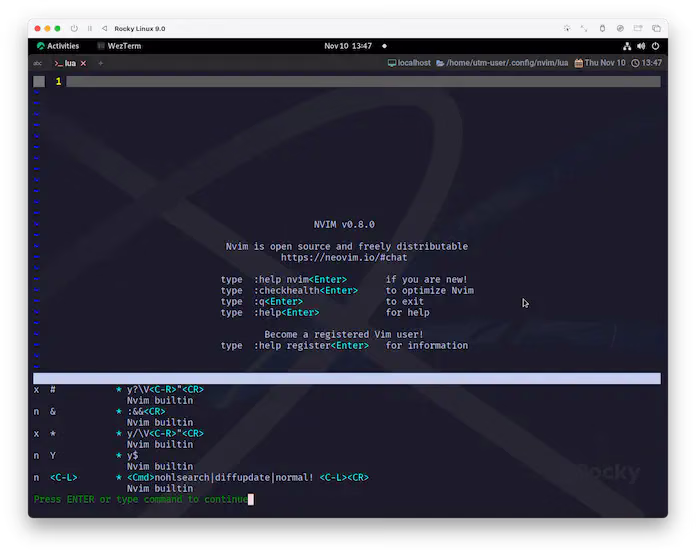
Task: Click the NVIM v0.8.0 title text
Action: tap(344, 224)
